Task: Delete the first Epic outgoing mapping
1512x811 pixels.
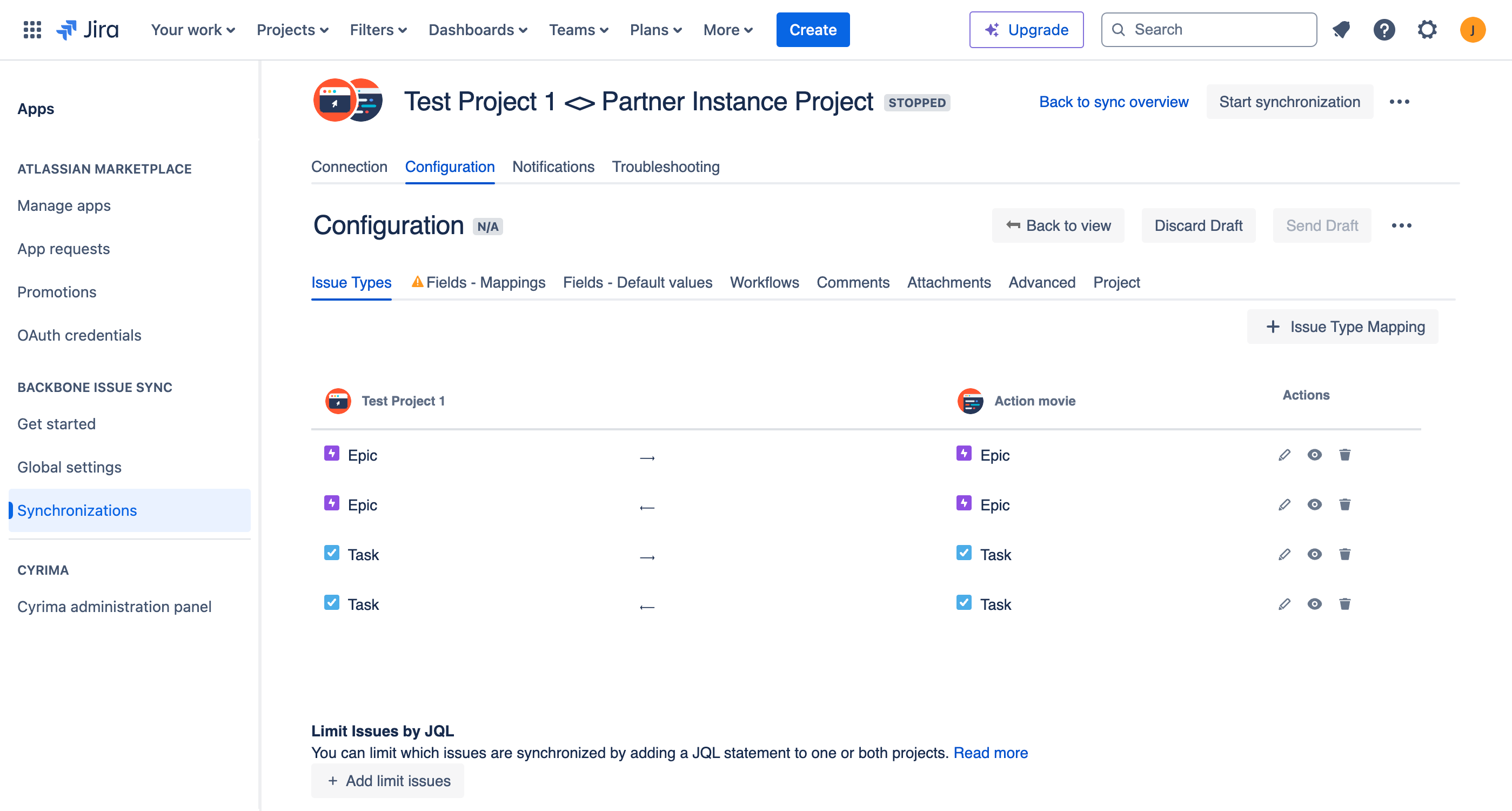Action: 1344,455
